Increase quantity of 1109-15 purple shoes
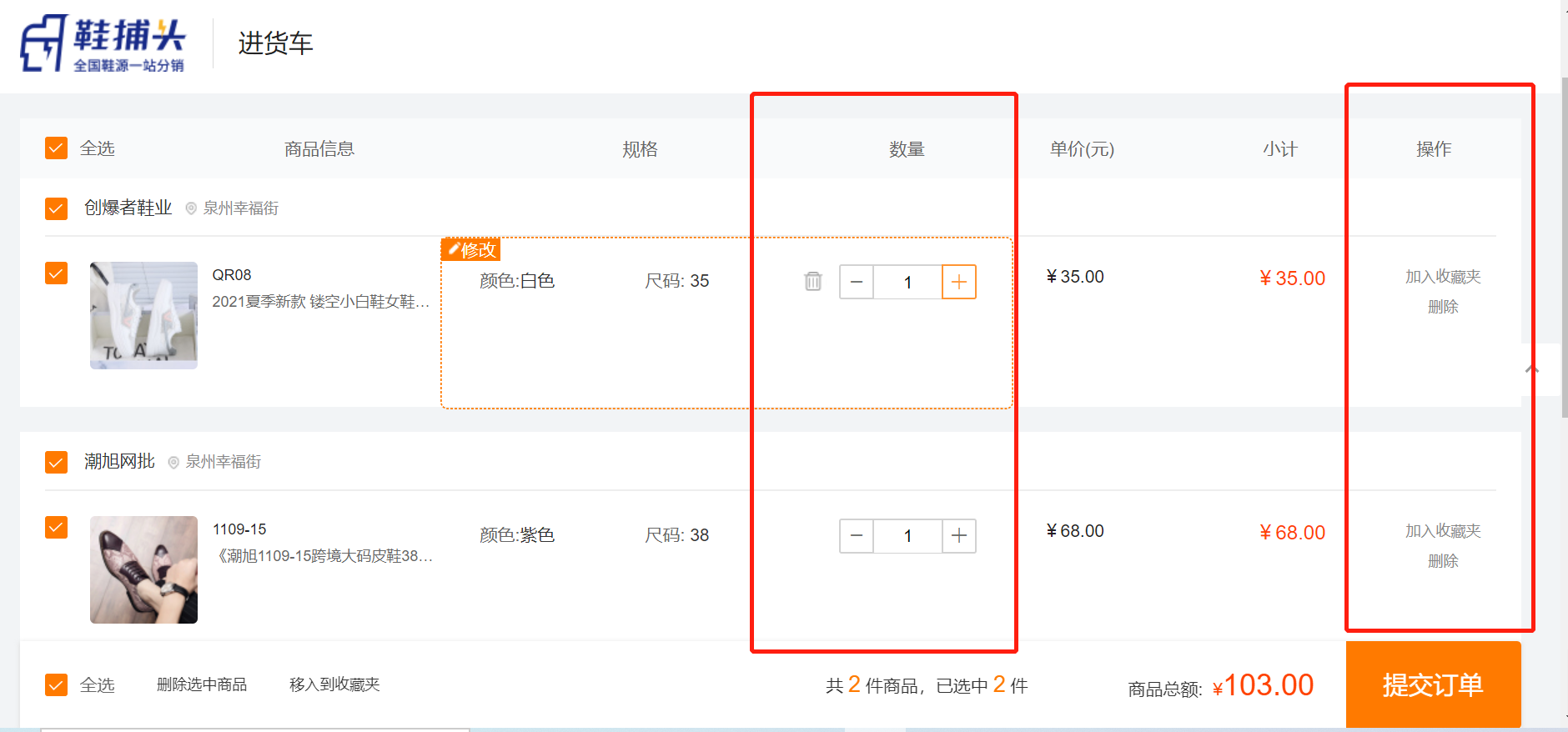 coord(958,536)
